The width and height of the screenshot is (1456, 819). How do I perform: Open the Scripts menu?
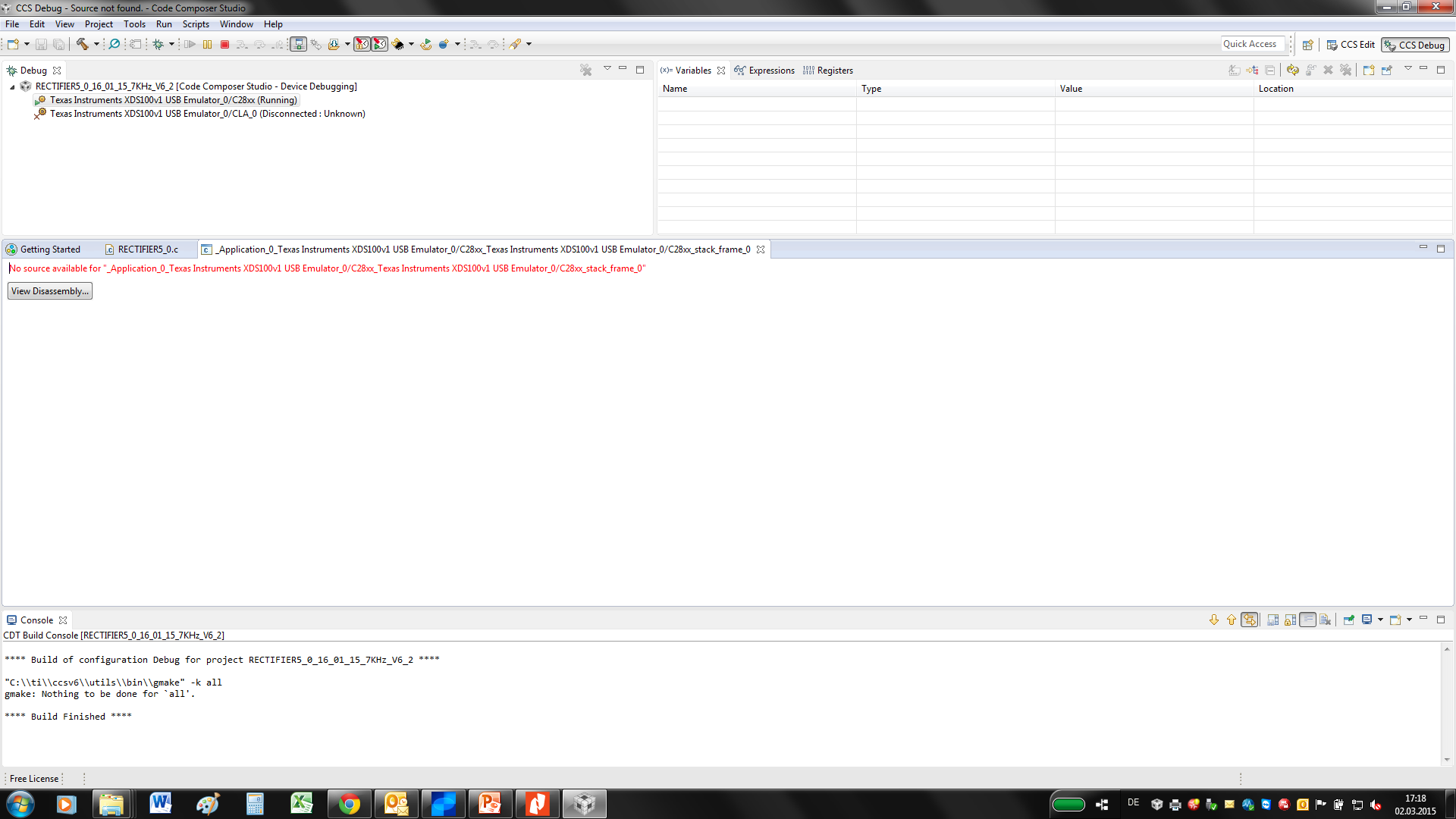click(x=195, y=24)
